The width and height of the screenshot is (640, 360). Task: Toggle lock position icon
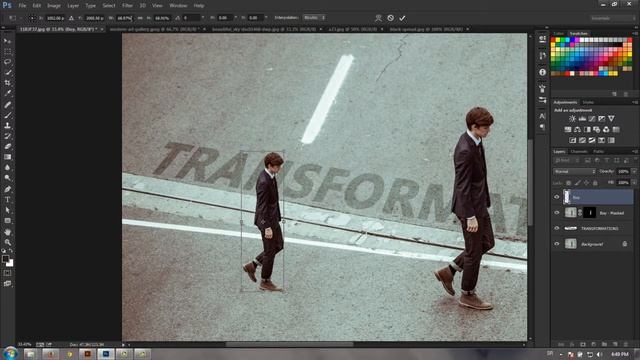[586, 183]
